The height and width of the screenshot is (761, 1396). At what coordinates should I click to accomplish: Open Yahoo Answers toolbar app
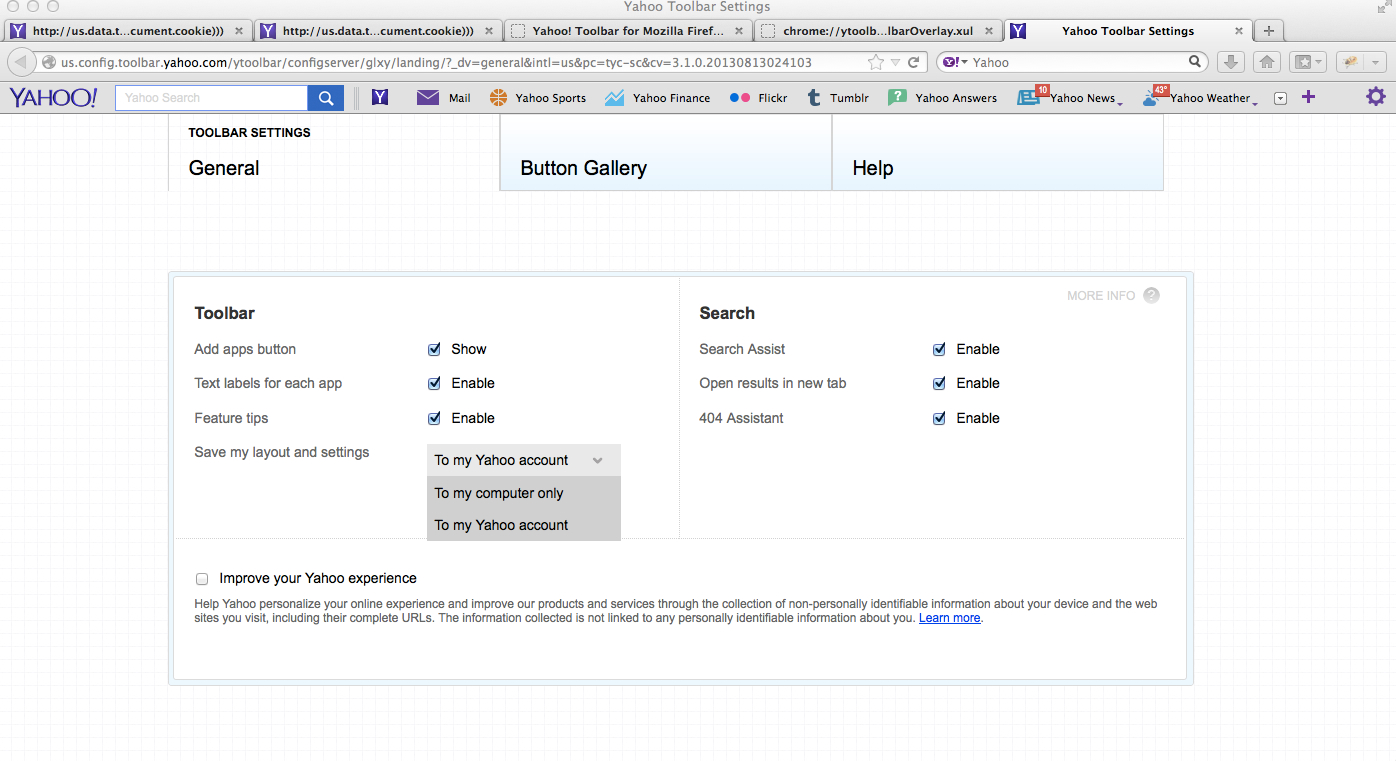tap(942, 97)
